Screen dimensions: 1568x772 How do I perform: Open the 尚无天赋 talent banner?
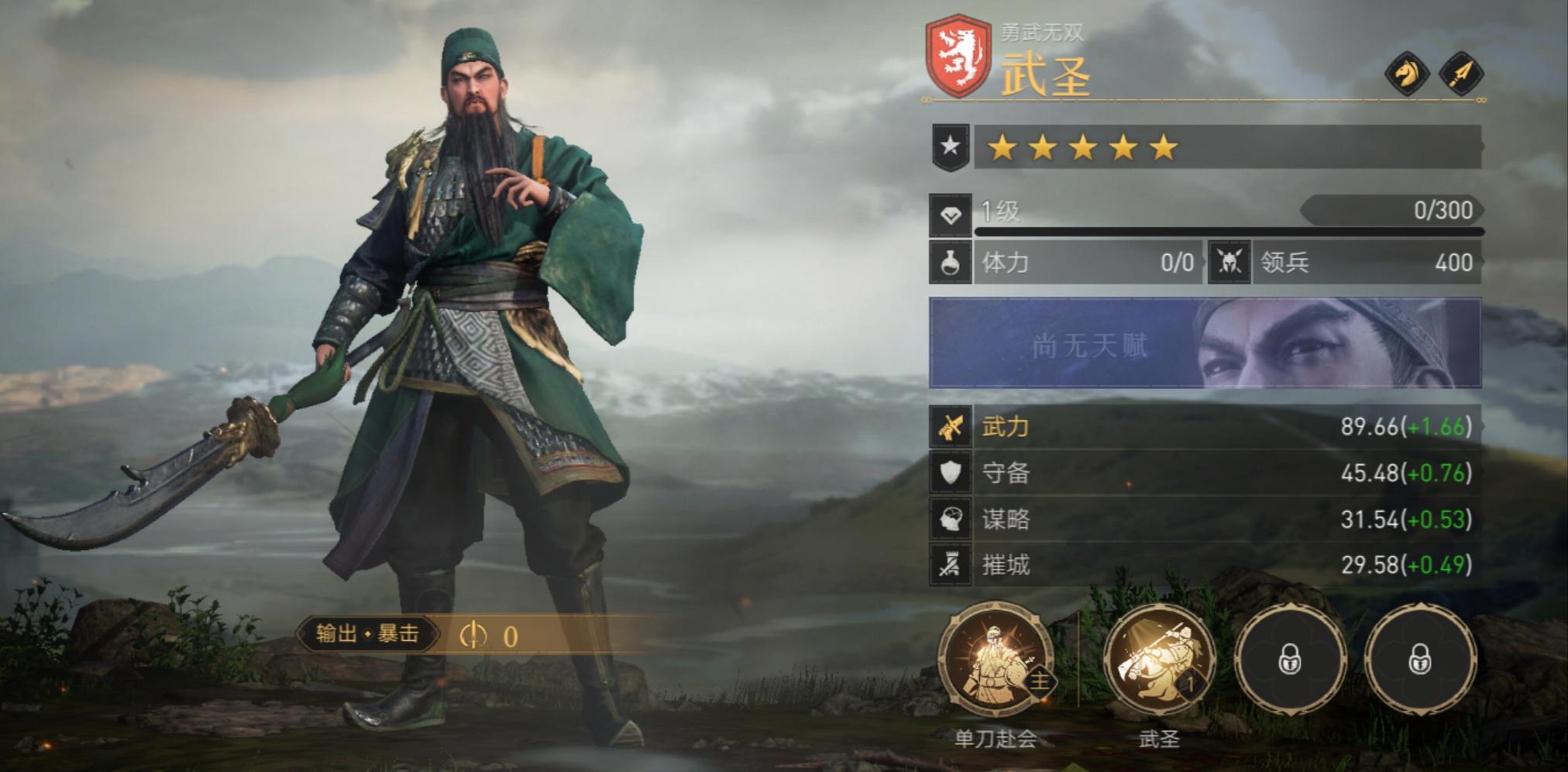coord(1205,343)
